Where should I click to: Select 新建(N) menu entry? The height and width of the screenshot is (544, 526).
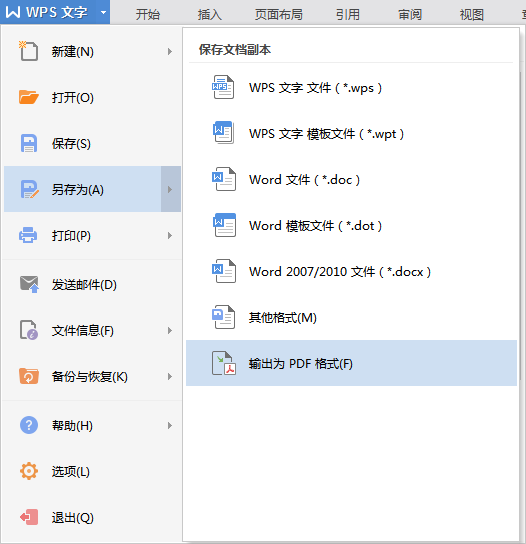[92, 51]
